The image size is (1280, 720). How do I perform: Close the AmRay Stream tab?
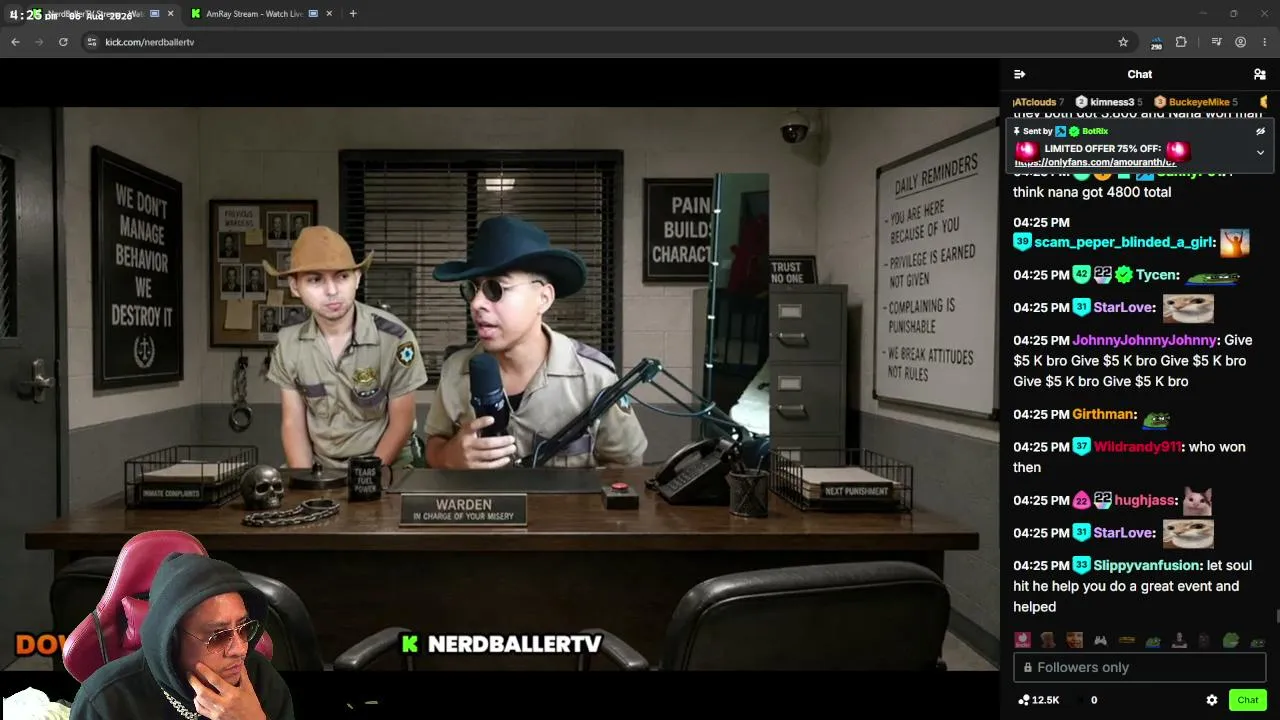[331, 14]
